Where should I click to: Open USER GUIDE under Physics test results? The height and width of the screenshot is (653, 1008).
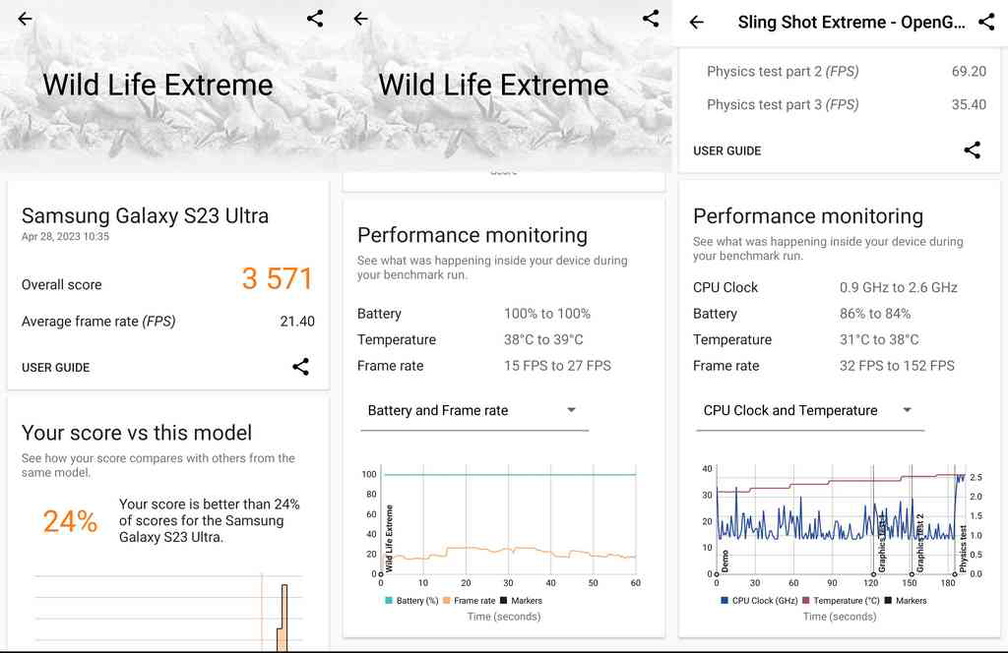coord(727,151)
